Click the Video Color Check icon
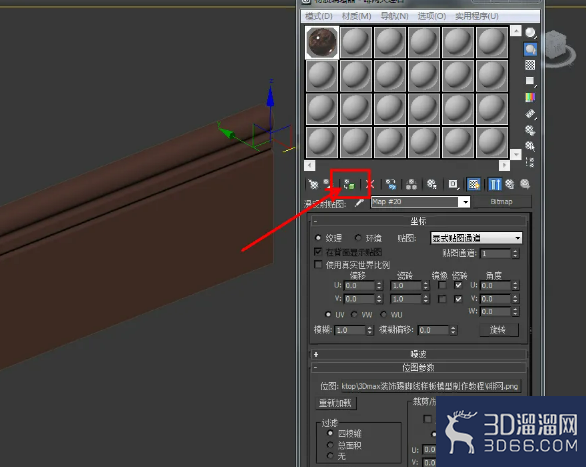 point(530,98)
